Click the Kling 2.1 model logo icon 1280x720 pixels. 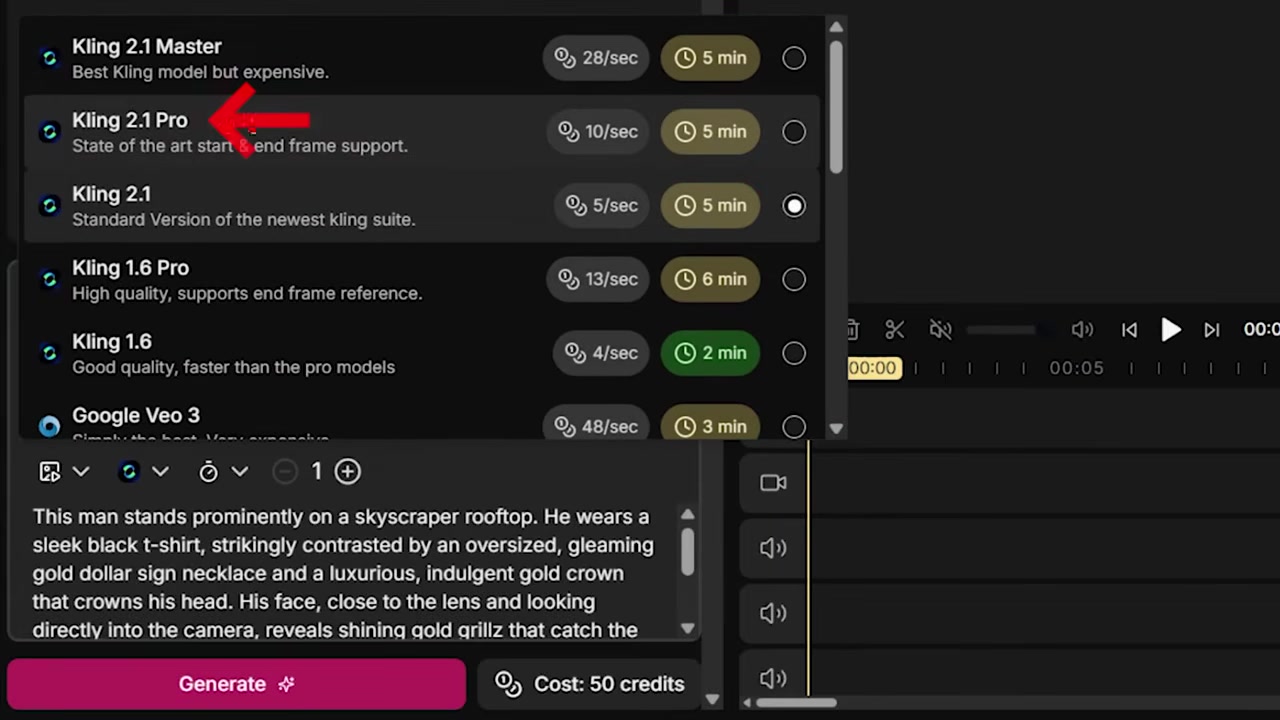point(49,206)
